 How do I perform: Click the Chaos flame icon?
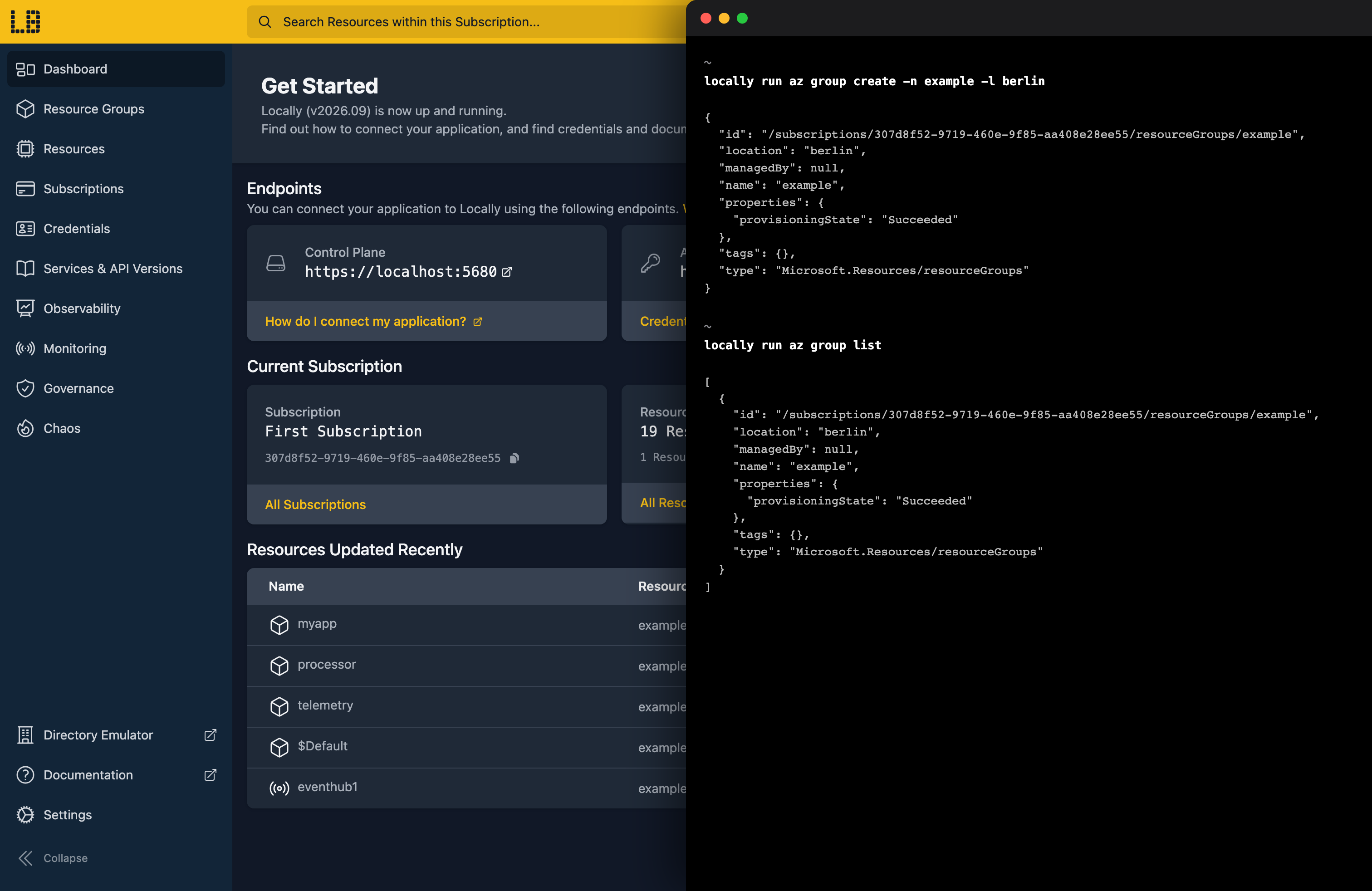[x=25, y=428]
